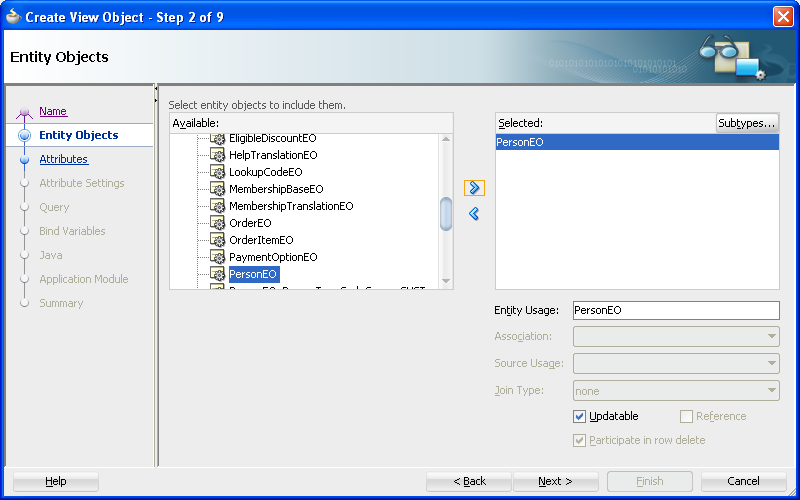Click the EligibleDiscountEO entity icon
This screenshot has height=500, width=800.
click(x=218, y=139)
